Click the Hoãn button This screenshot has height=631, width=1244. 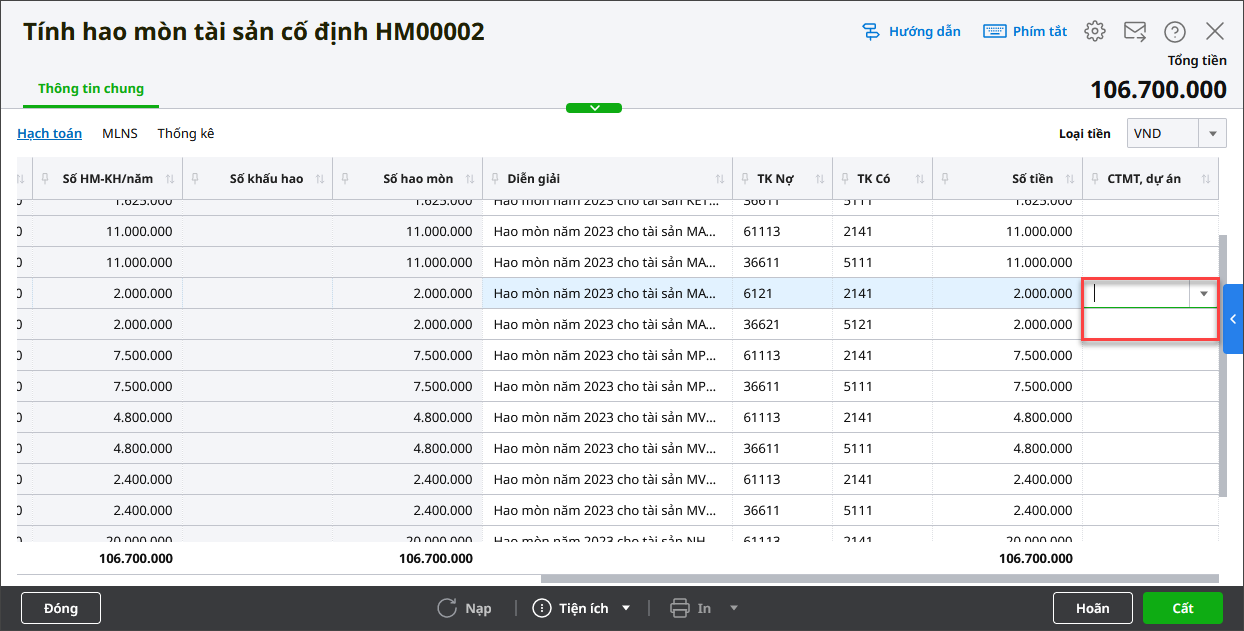1093,608
